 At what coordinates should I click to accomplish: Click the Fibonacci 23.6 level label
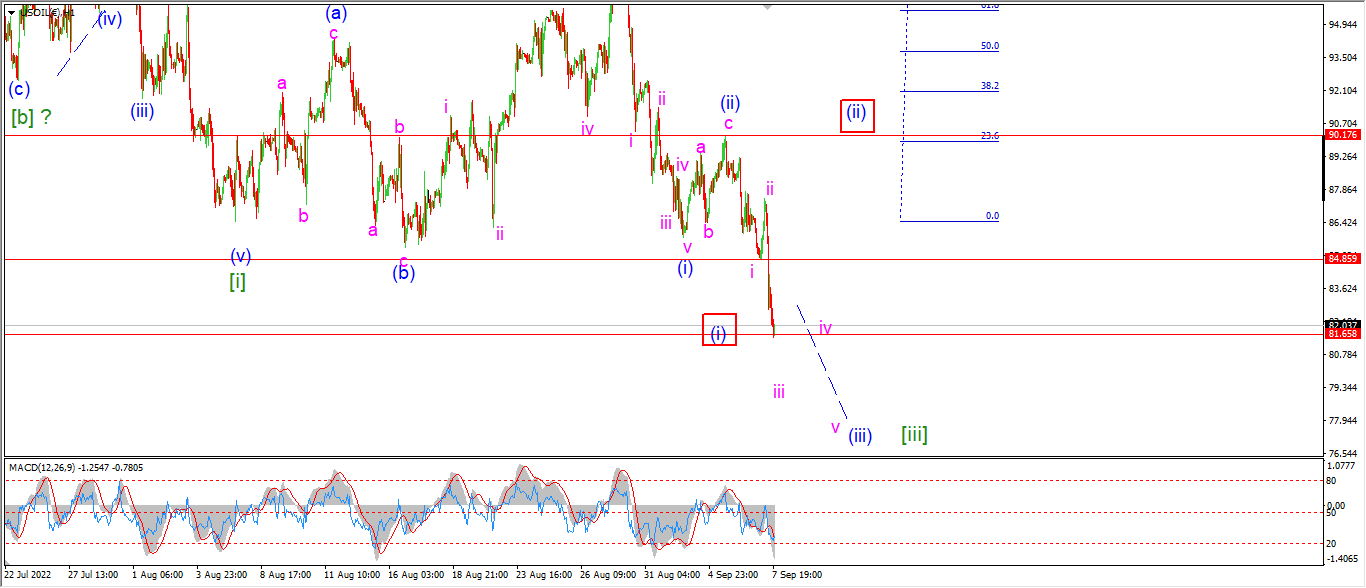point(989,136)
